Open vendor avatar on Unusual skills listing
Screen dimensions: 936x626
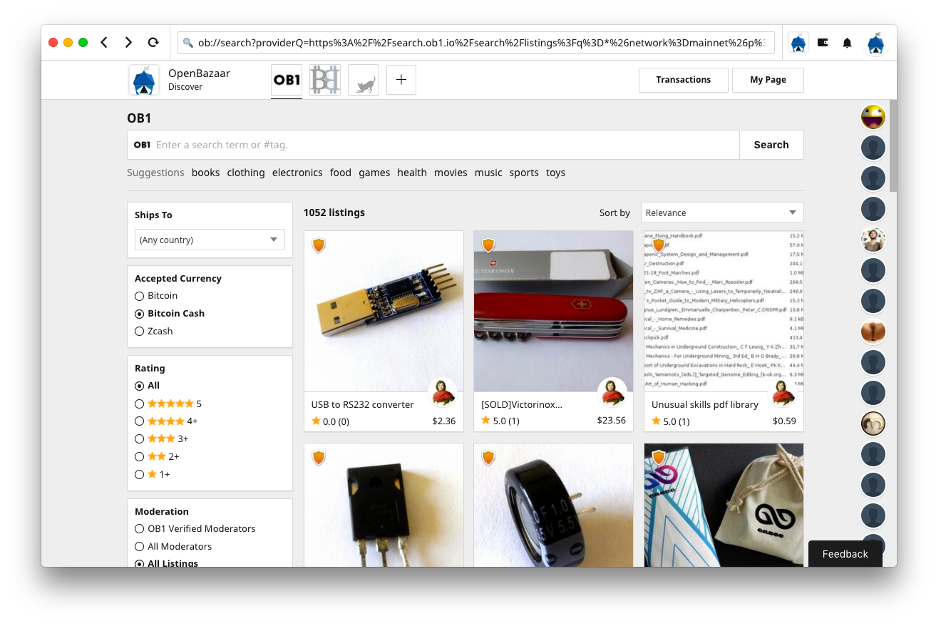coord(783,392)
